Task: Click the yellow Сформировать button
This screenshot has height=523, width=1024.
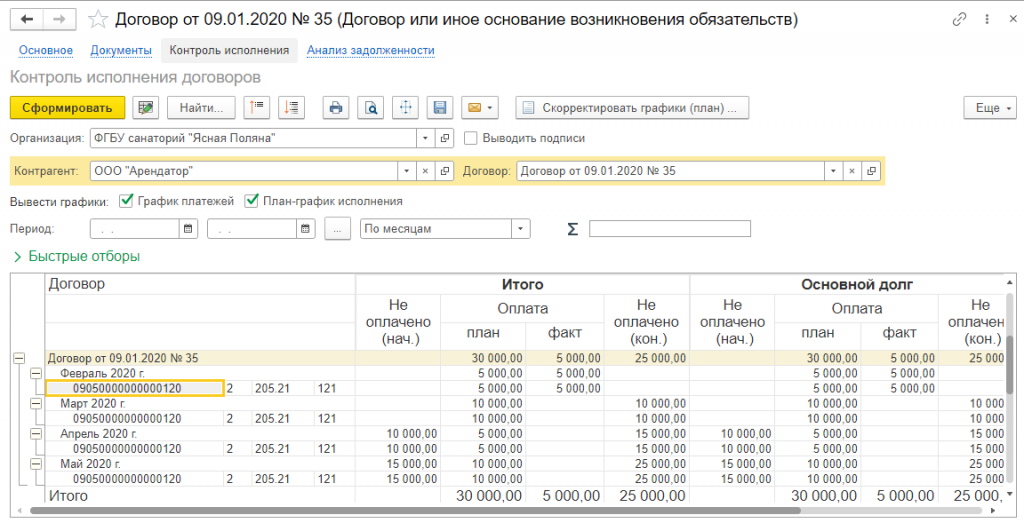Action: pyautogui.click(x=67, y=108)
